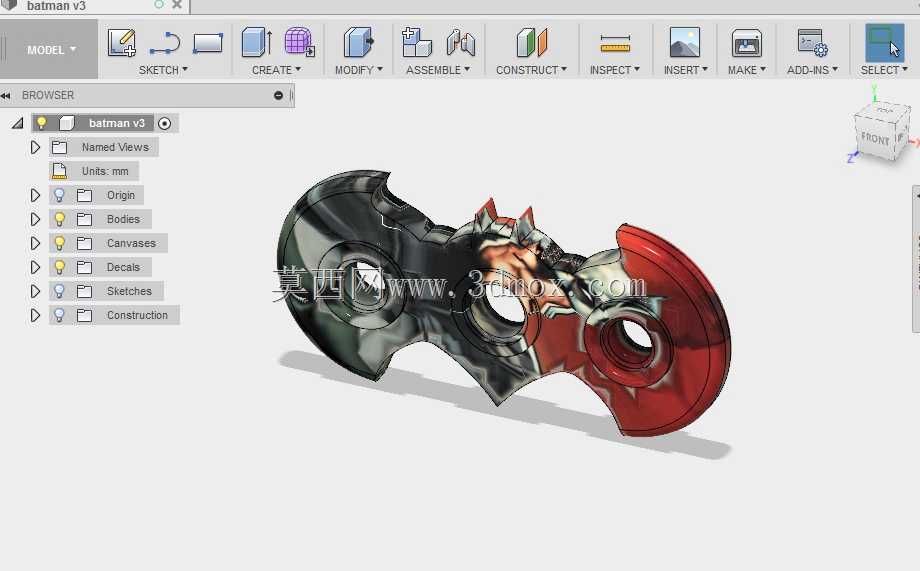The height and width of the screenshot is (571, 920).
Task: Open the MODIFY menu
Action: pos(358,70)
